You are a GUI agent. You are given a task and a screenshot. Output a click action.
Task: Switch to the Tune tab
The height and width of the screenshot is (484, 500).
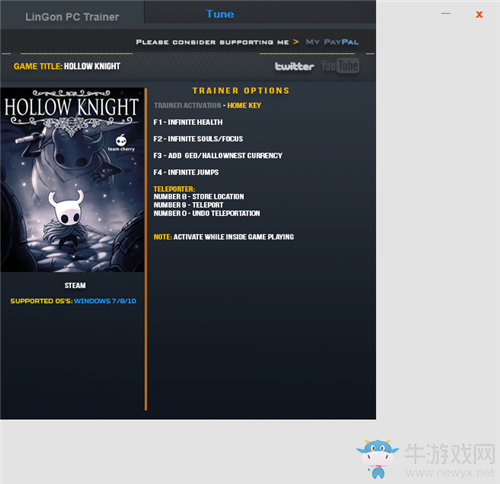point(220,14)
